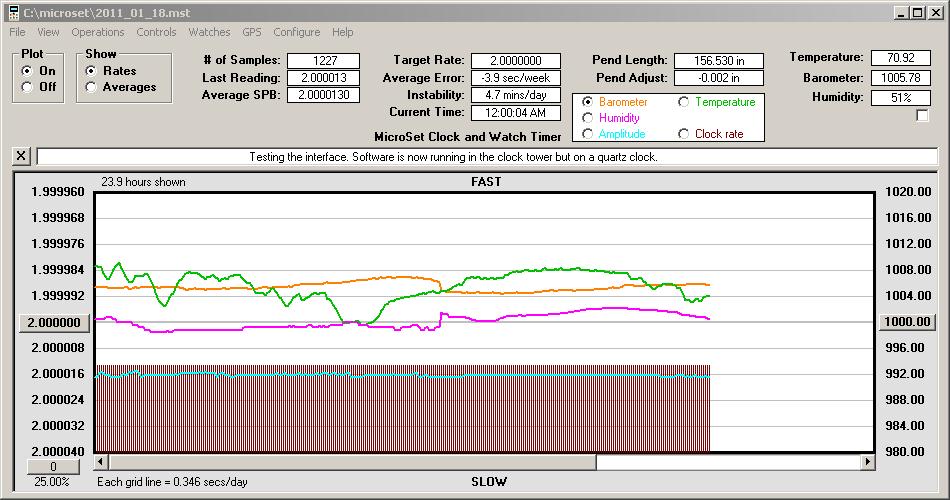This screenshot has height=500, width=950.
Task: Tick the checkbox below Humidity field
Action: click(x=922, y=115)
